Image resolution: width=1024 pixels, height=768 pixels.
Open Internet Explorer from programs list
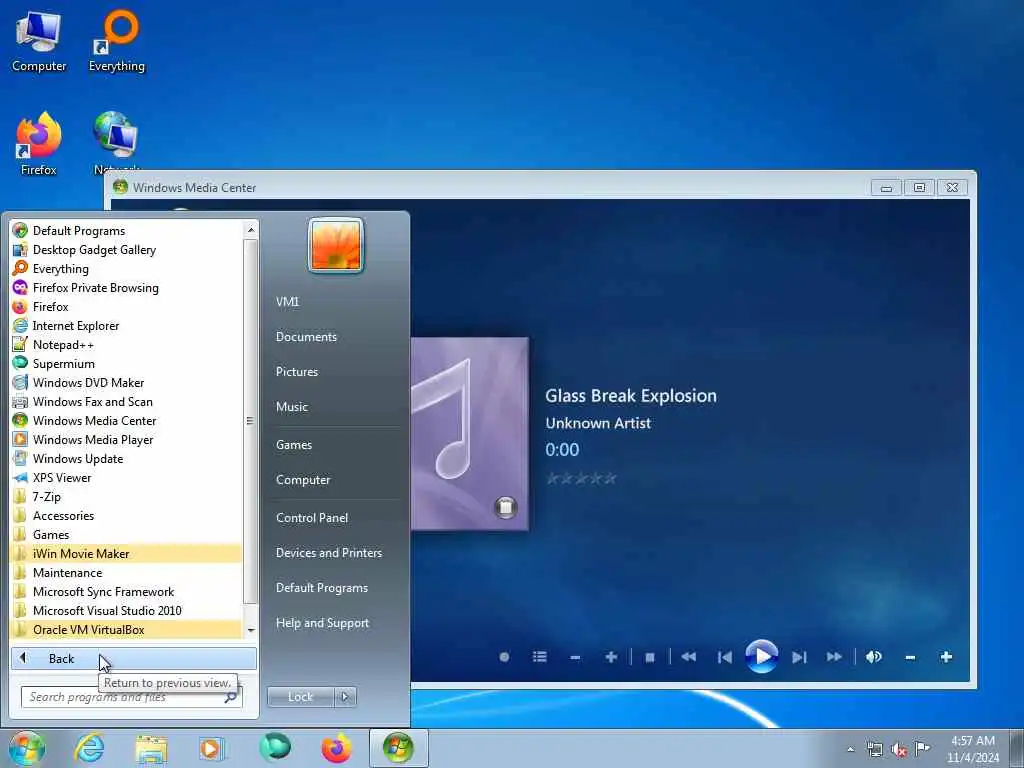click(x=127, y=325)
